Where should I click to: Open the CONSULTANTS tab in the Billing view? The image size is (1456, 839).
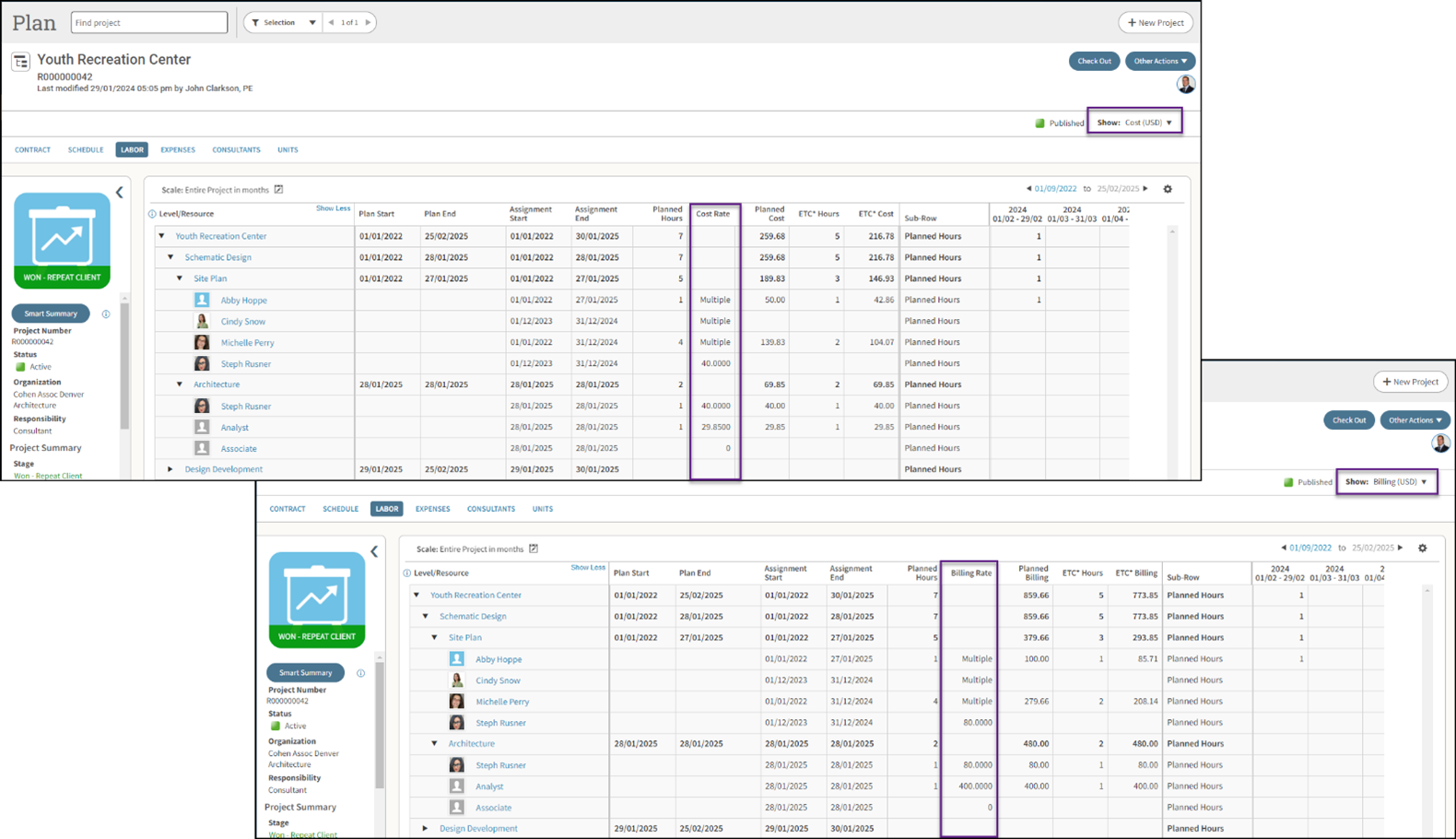point(490,509)
